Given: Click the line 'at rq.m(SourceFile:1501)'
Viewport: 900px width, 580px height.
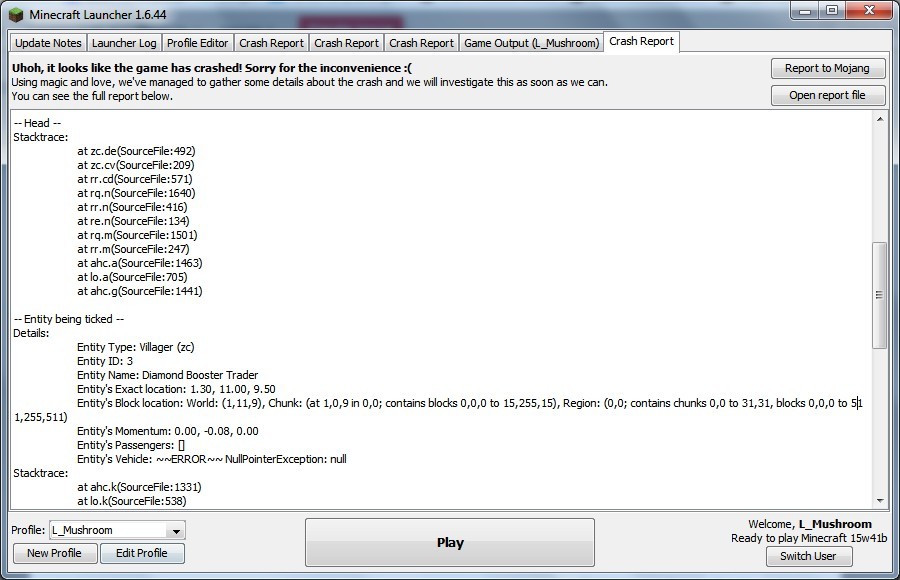Looking at the screenshot, I should (137, 235).
